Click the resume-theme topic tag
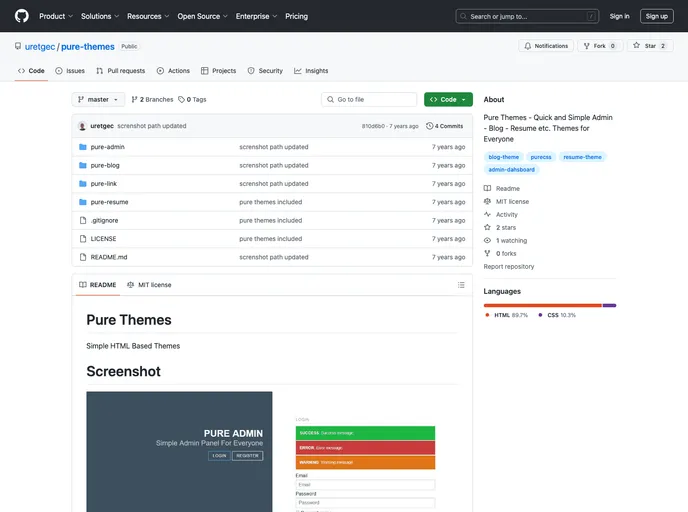The image size is (688, 512). coord(583,157)
